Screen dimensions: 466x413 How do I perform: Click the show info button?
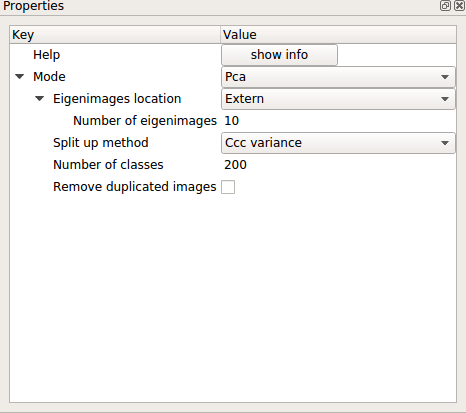click(279, 55)
